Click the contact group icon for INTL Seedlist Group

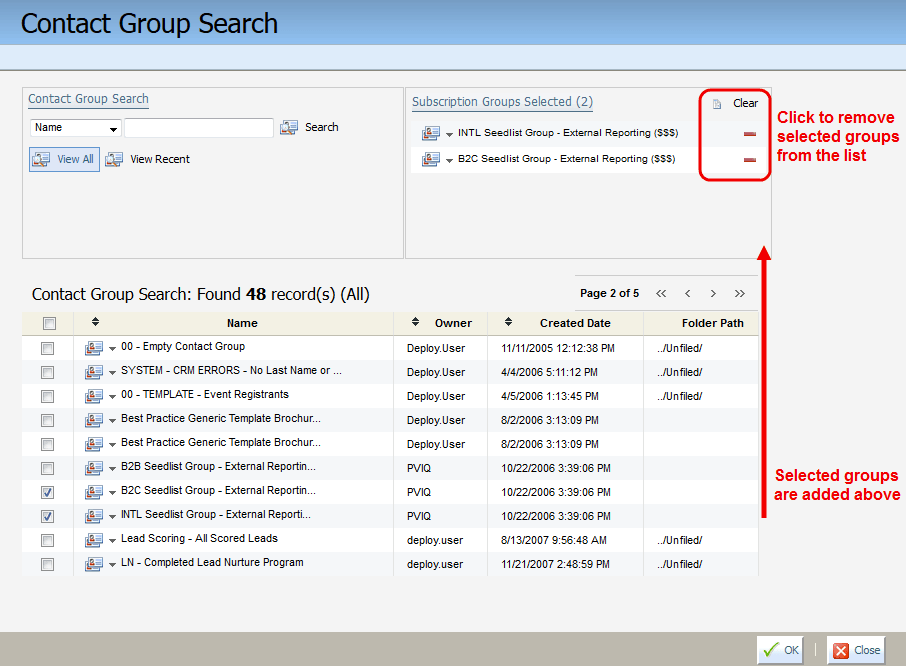[x=430, y=131]
